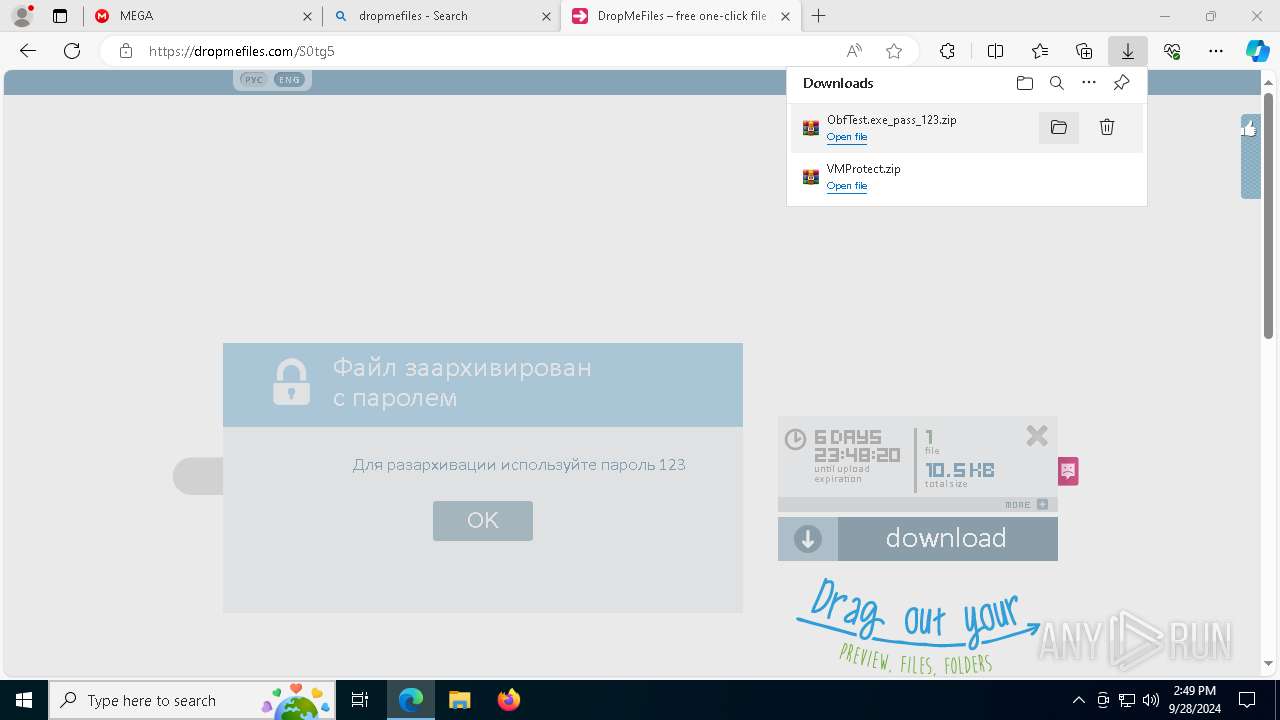Open pink chat feedback icon
The image size is (1280, 720).
click(x=1068, y=471)
